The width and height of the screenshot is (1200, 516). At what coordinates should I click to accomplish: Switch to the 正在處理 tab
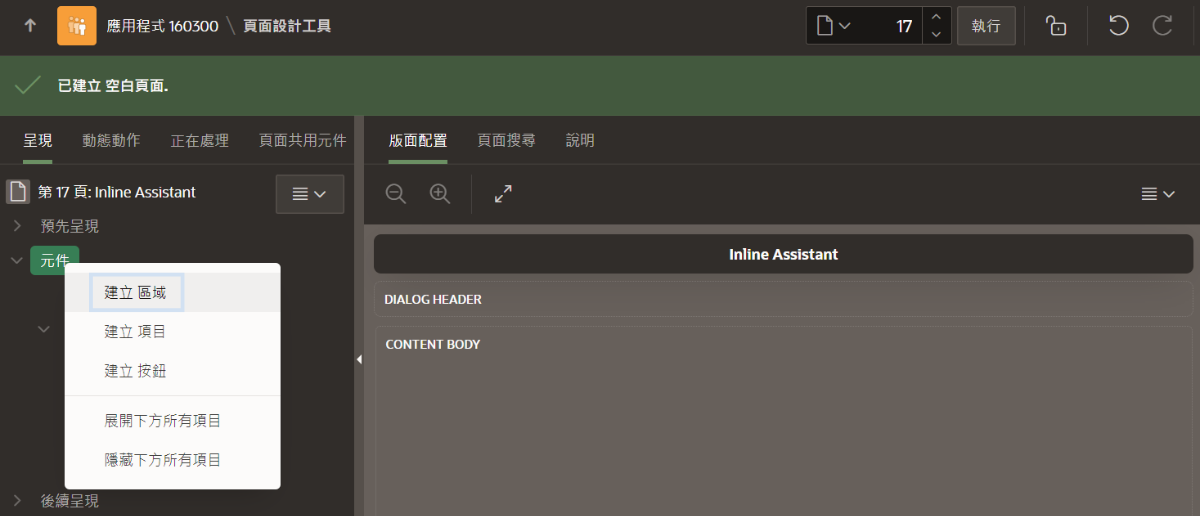coord(200,141)
